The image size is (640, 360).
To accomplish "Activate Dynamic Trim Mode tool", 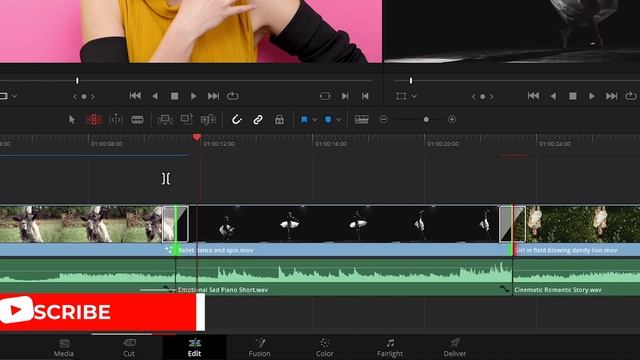I will (116, 120).
